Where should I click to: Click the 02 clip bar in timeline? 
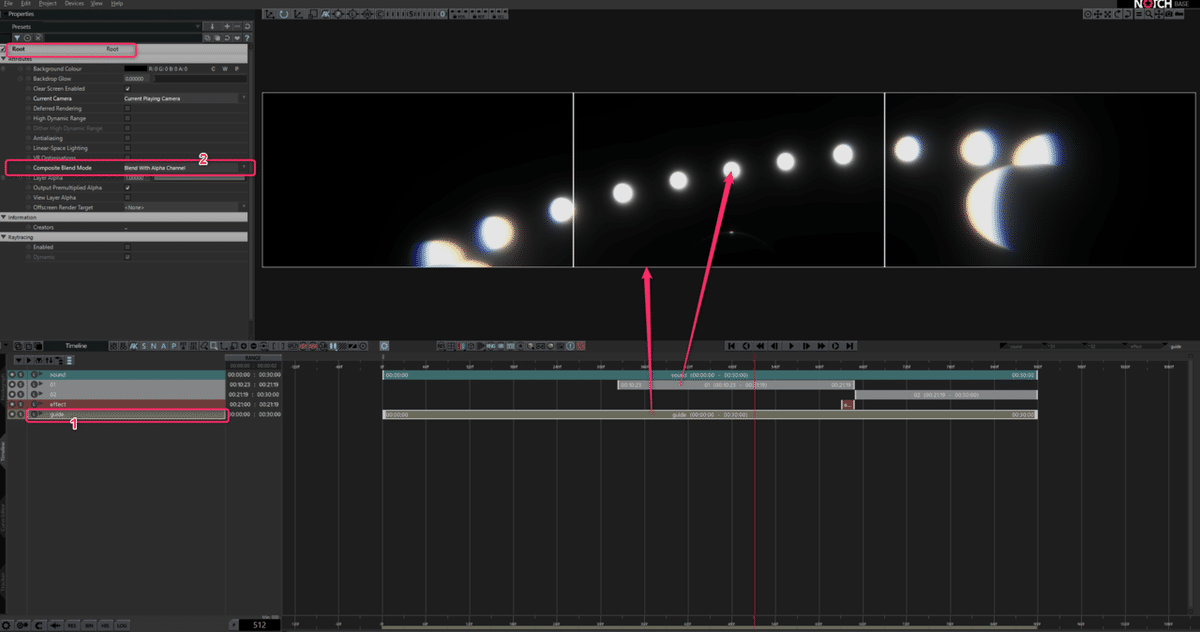[945, 394]
